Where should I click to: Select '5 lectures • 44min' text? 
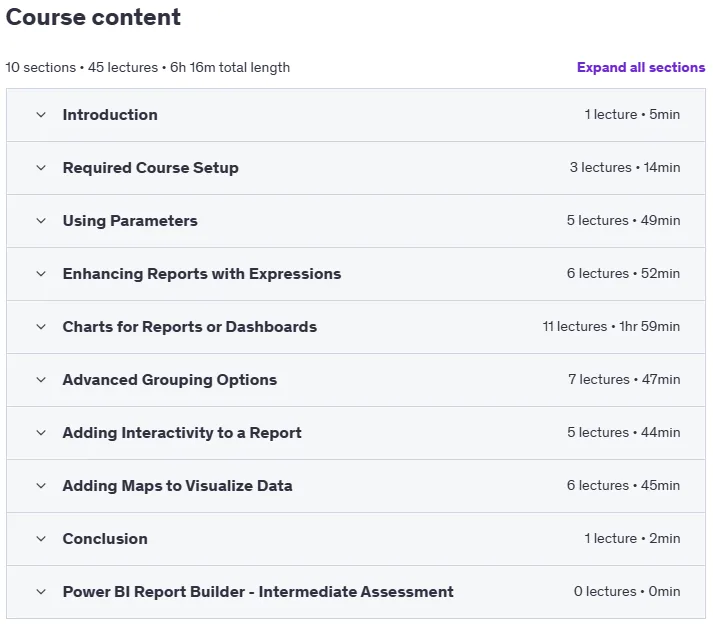(x=623, y=432)
